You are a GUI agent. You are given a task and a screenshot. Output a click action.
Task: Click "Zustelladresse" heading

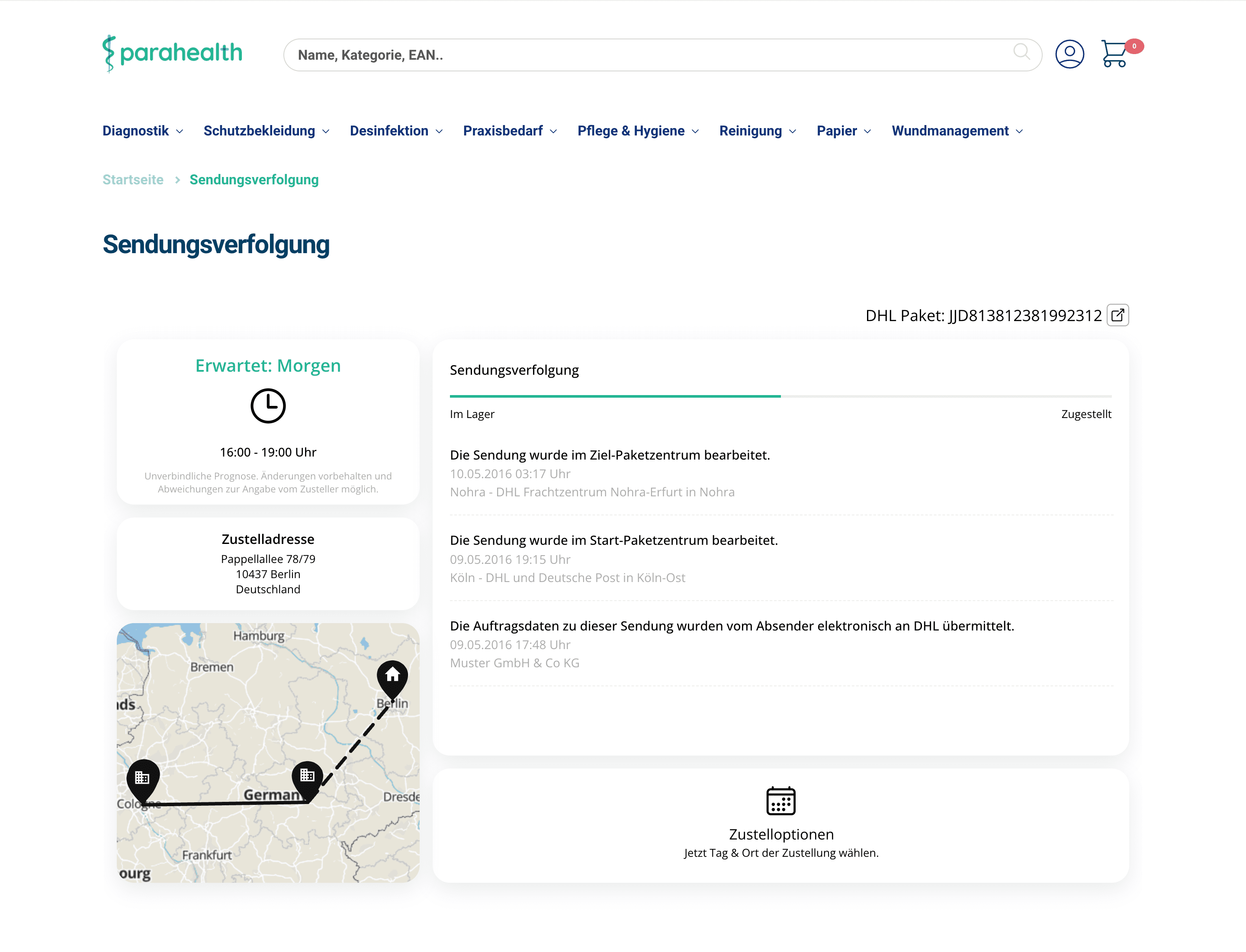[268, 539]
